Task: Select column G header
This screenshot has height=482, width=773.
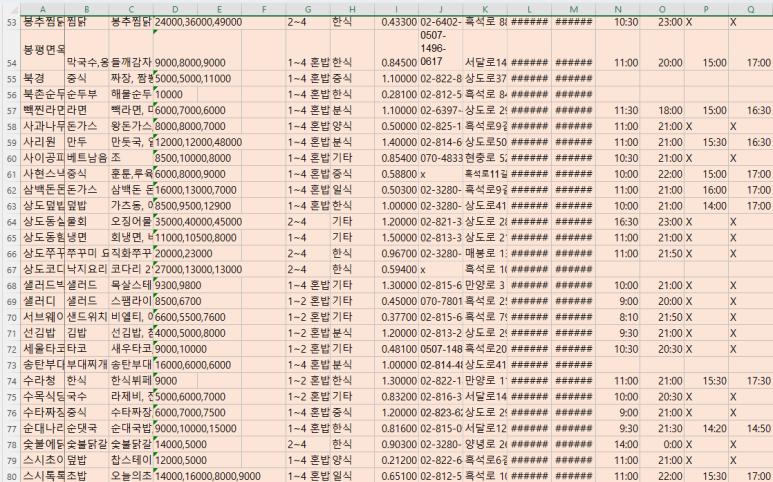Action: 308,9
